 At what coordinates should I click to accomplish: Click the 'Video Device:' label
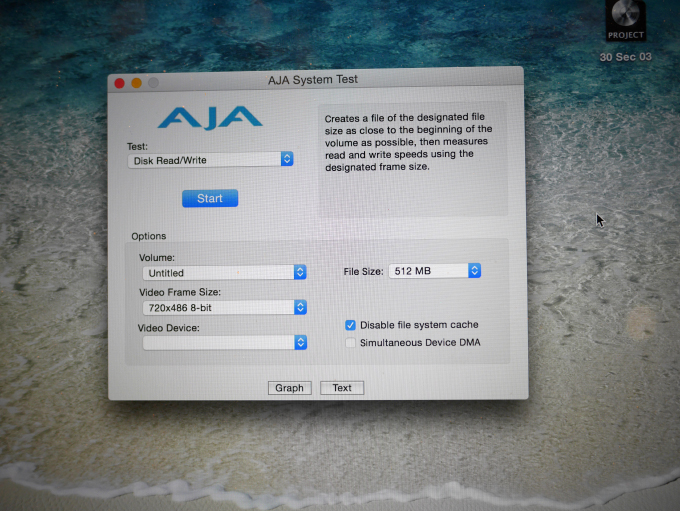[x=169, y=328]
